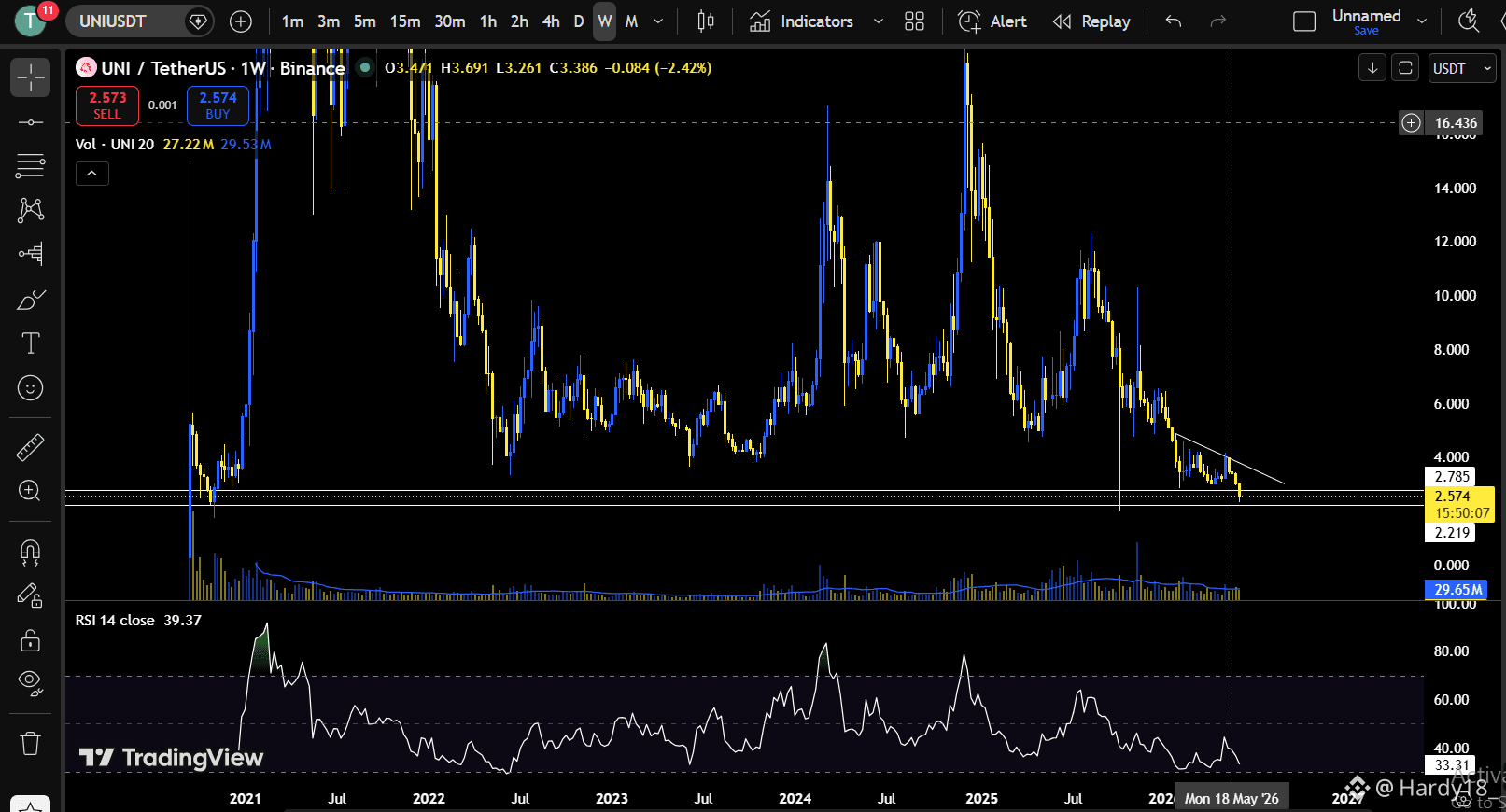Switch to the 15m timeframe
The width and height of the screenshot is (1506, 812).
(x=405, y=21)
